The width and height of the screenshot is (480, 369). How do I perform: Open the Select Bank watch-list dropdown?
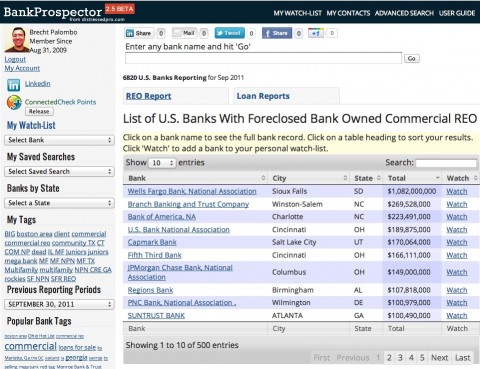coord(59,140)
